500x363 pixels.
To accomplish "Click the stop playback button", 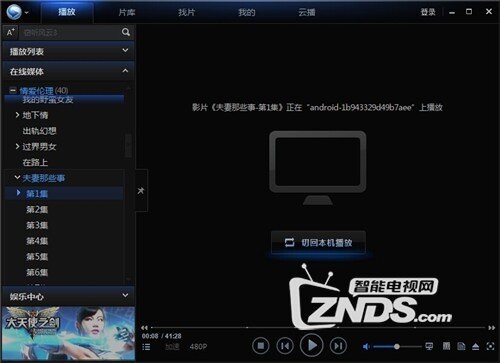I will pyautogui.click(x=261, y=346).
